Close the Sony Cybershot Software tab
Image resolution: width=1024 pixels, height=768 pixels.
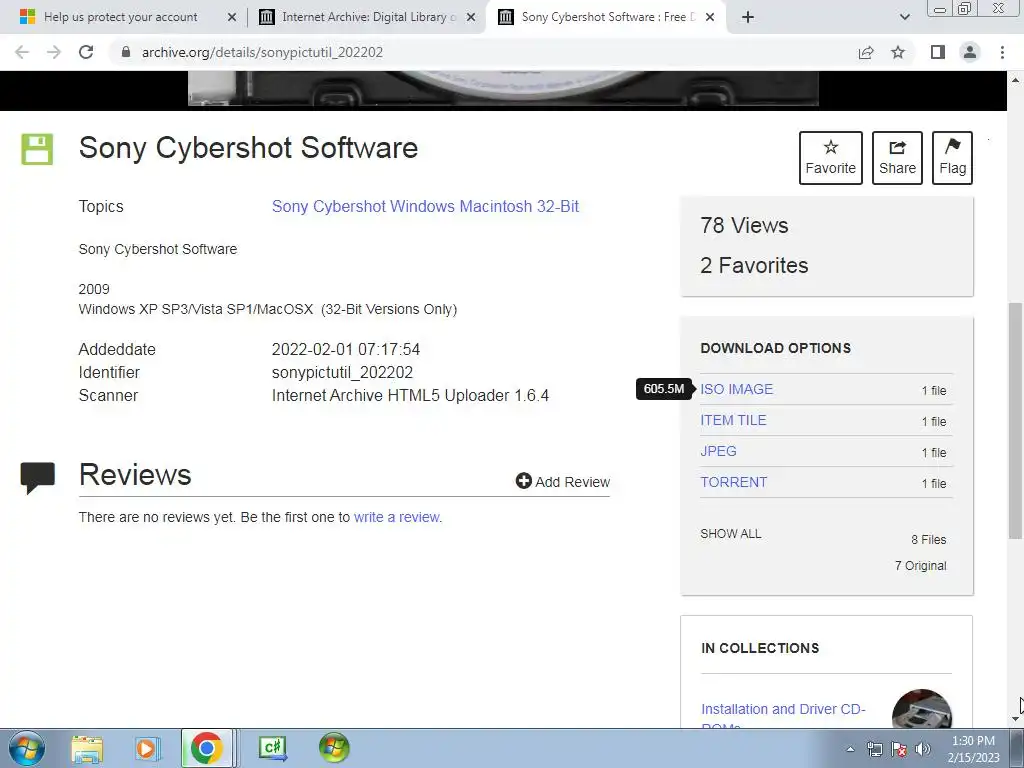click(711, 18)
